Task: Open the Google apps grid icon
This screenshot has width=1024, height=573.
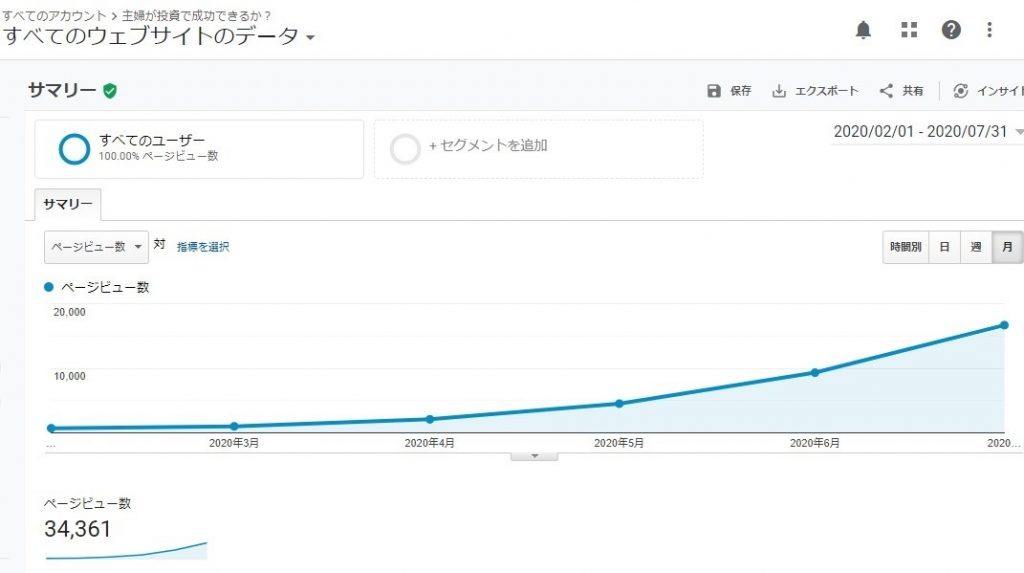Action: pyautogui.click(x=909, y=29)
